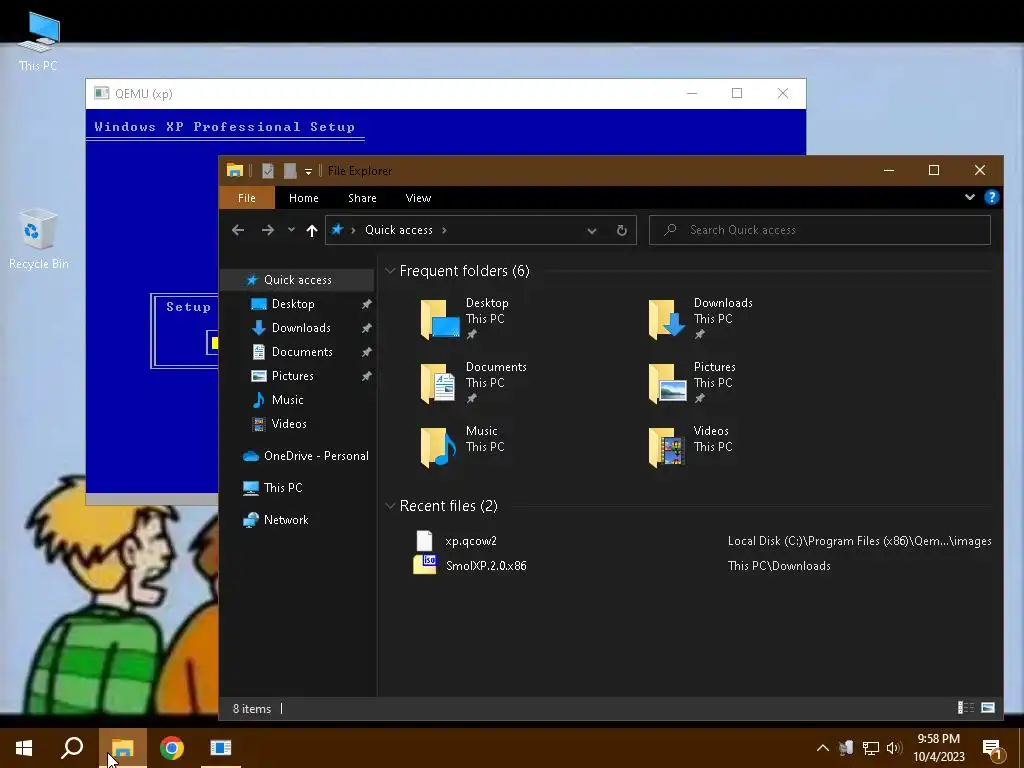The height and width of the screenshot is (768, 1024).
Task: Click File Explorer taskbar button
Action: 122,748
